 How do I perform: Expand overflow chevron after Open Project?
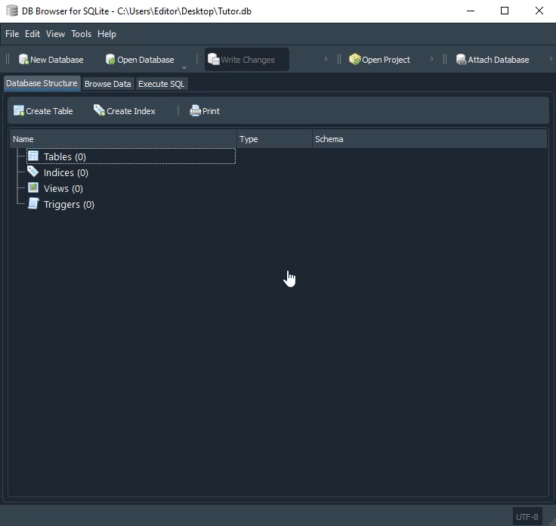(432, 59)
